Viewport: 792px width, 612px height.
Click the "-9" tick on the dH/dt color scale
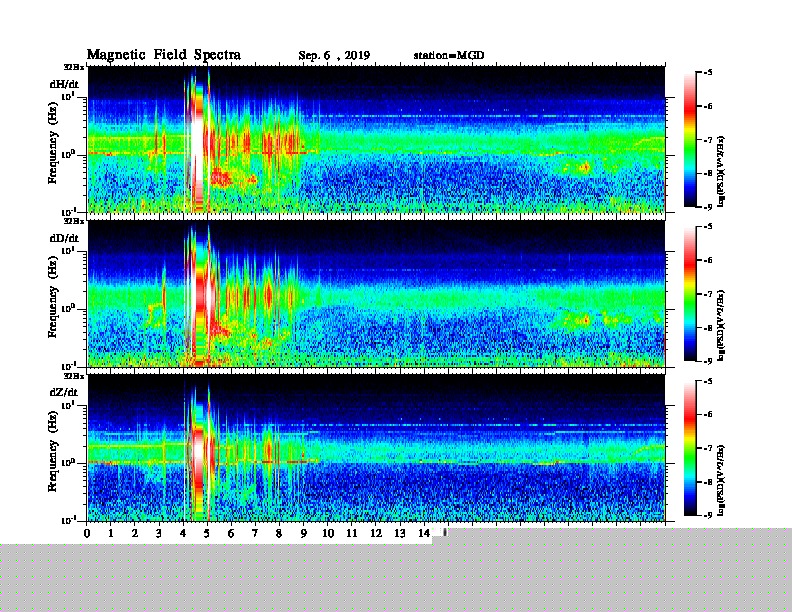click(708, 207)
